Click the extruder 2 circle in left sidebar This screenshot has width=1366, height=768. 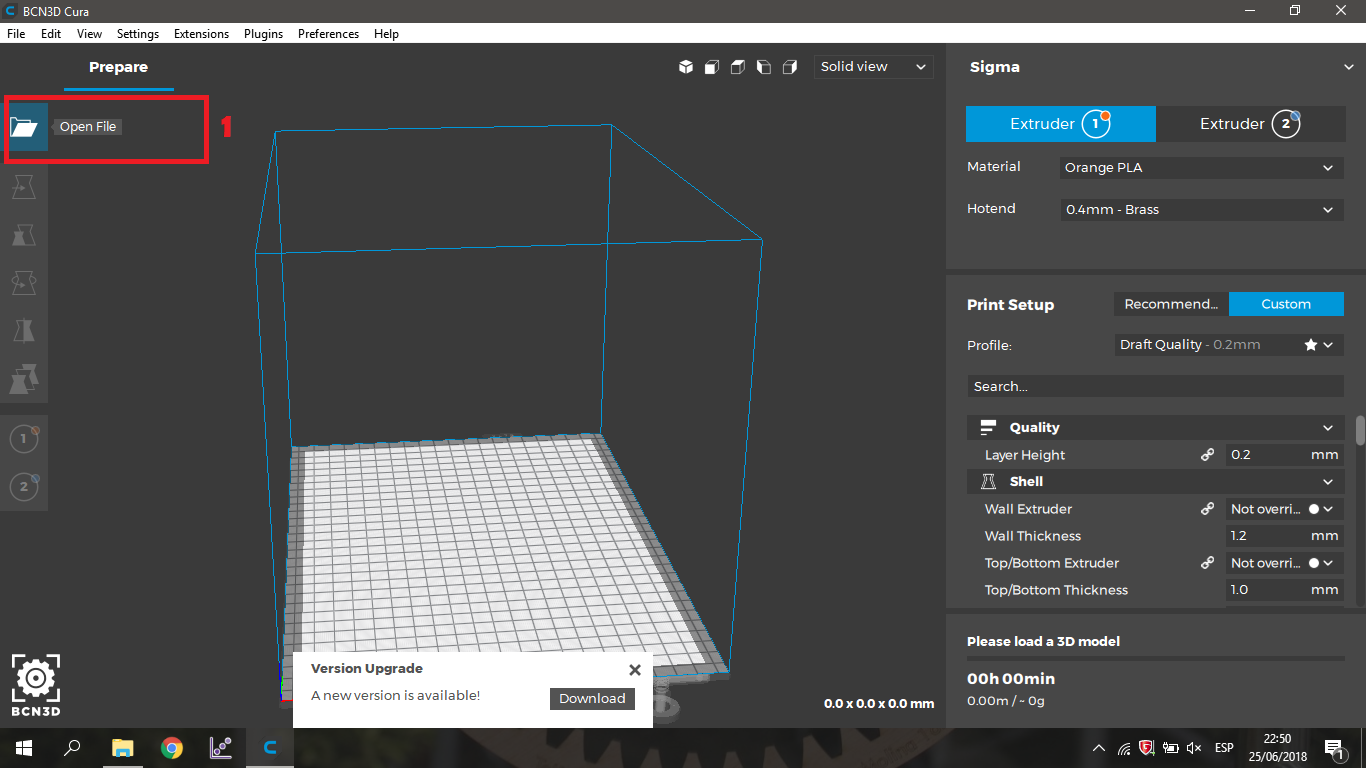click(24, 487)
